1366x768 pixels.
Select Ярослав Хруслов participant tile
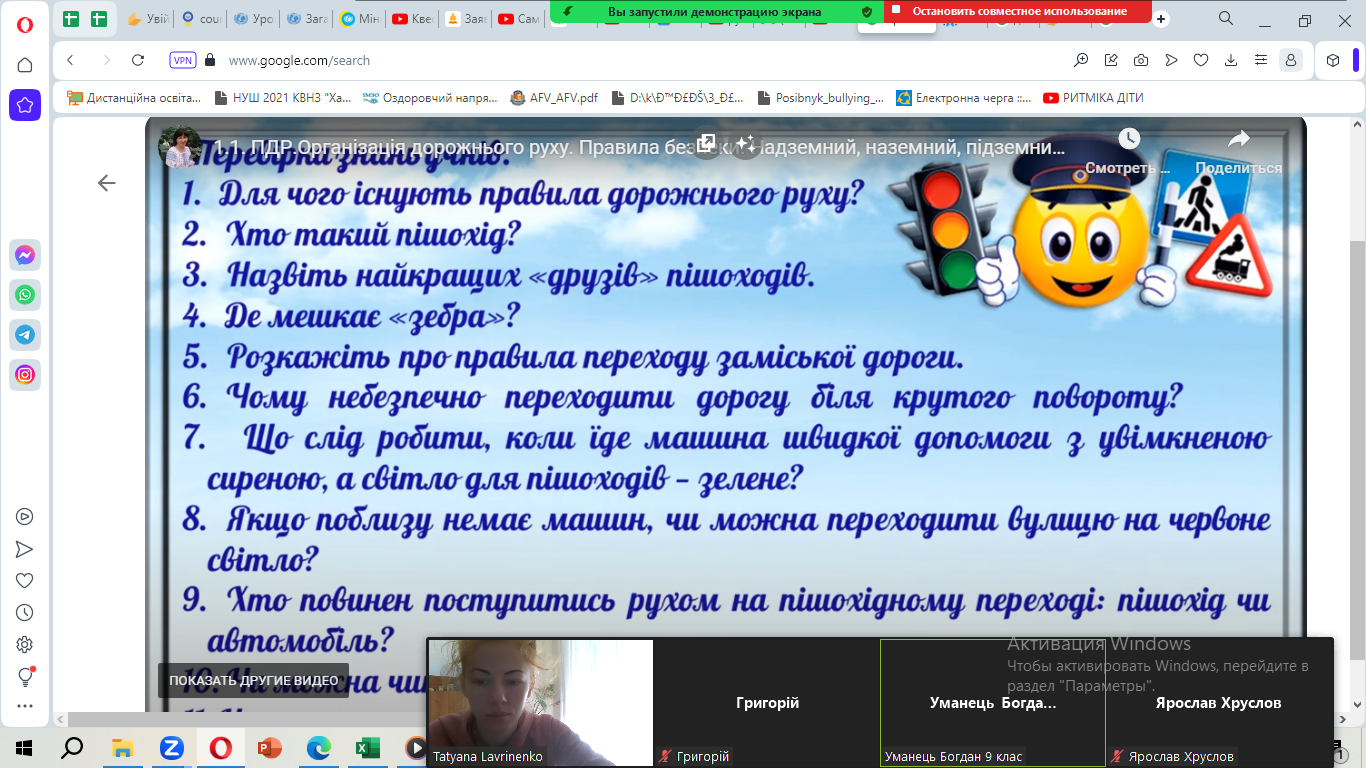[1219, 702]
